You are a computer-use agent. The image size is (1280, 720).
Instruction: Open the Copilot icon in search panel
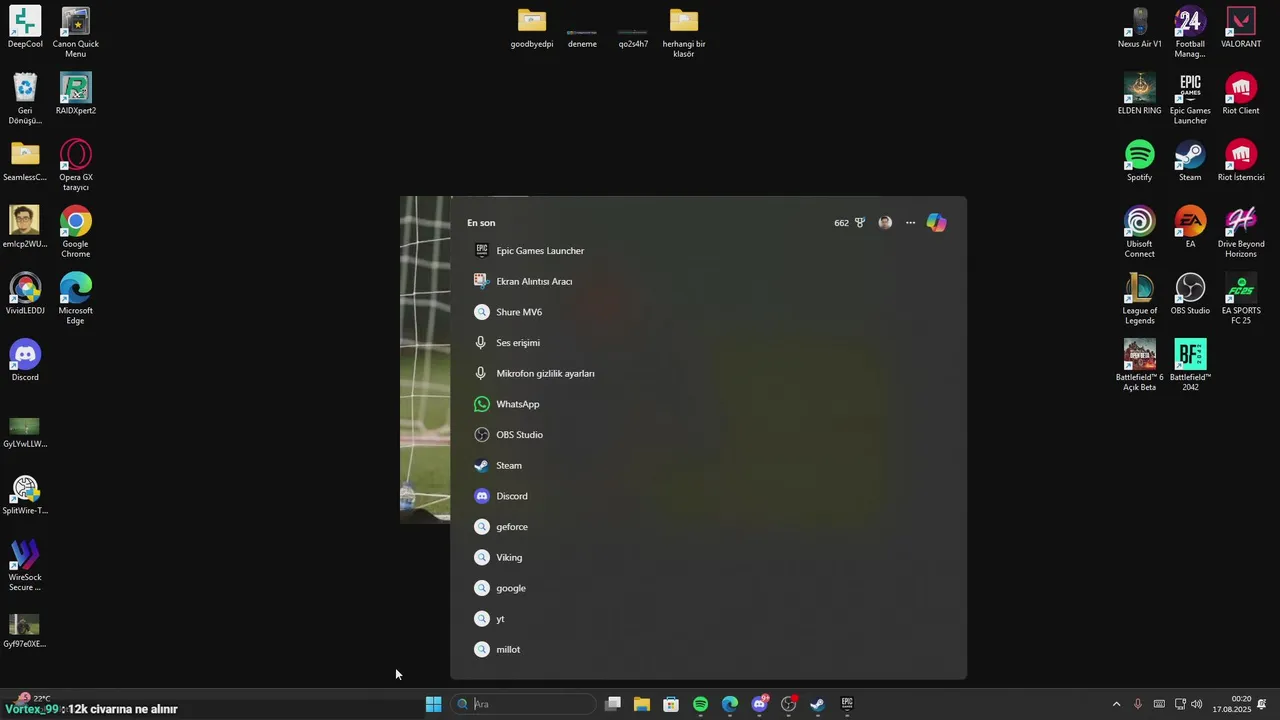tap(936, 223)
